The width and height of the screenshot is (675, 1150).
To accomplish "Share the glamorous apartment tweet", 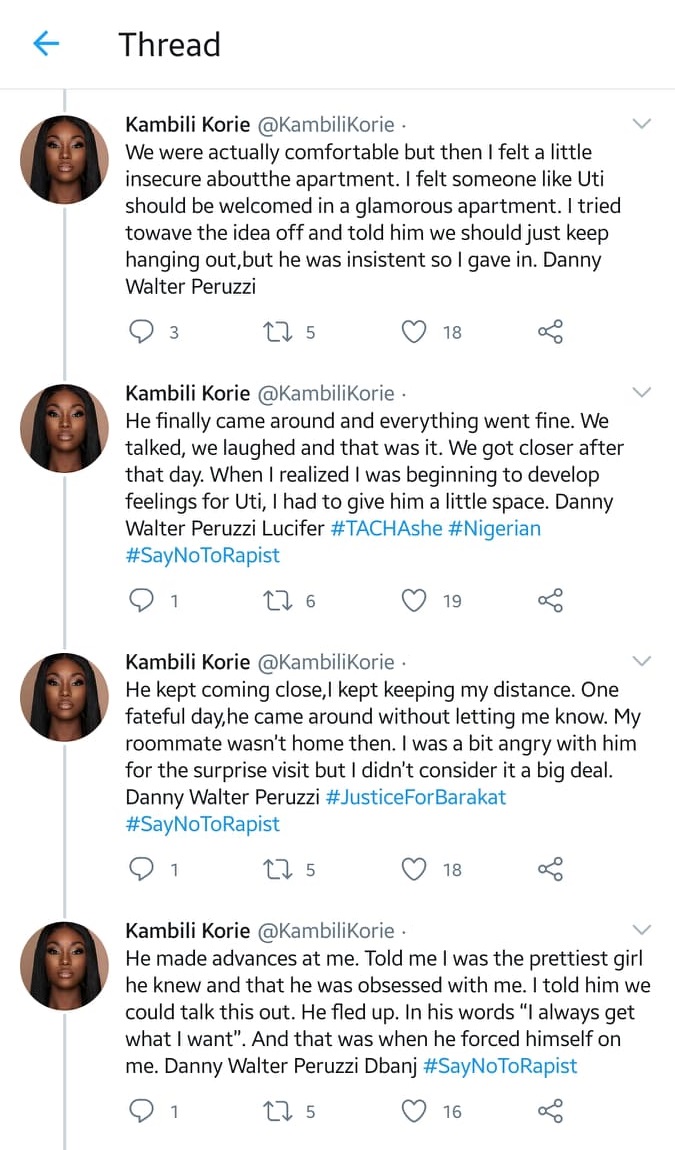I will (x=551, y=332).
